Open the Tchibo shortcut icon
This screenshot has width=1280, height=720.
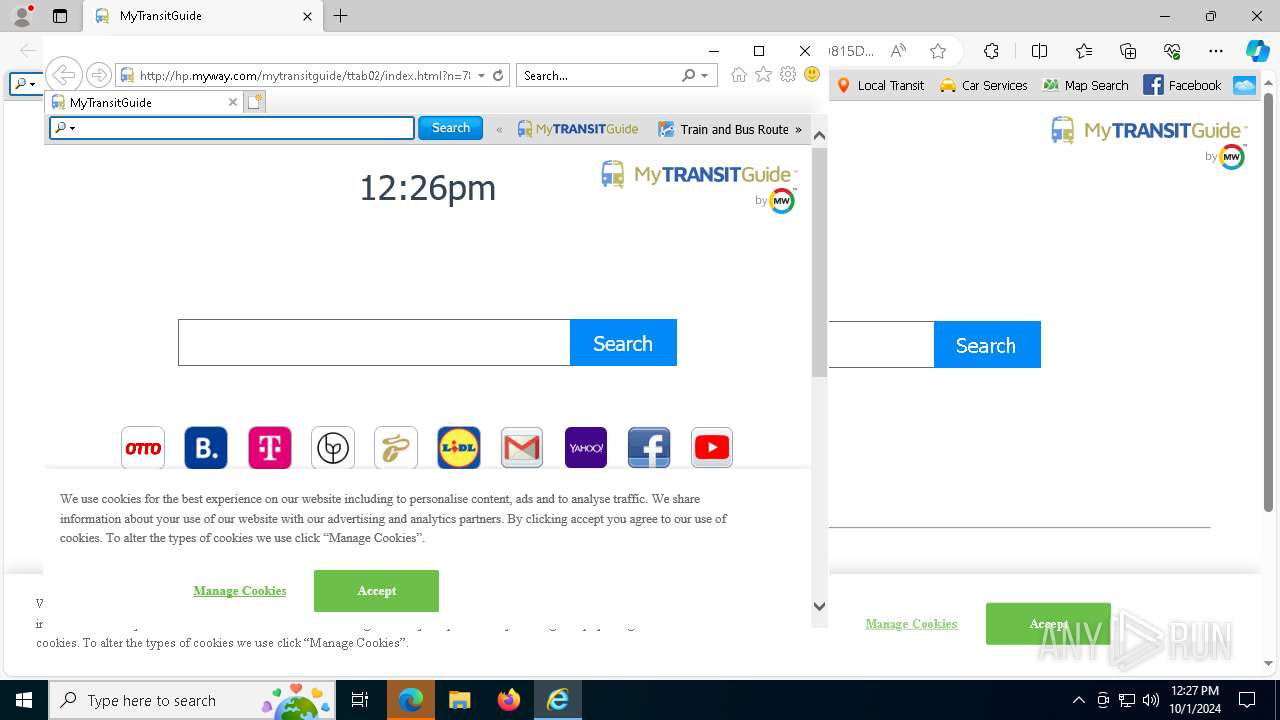396,448
